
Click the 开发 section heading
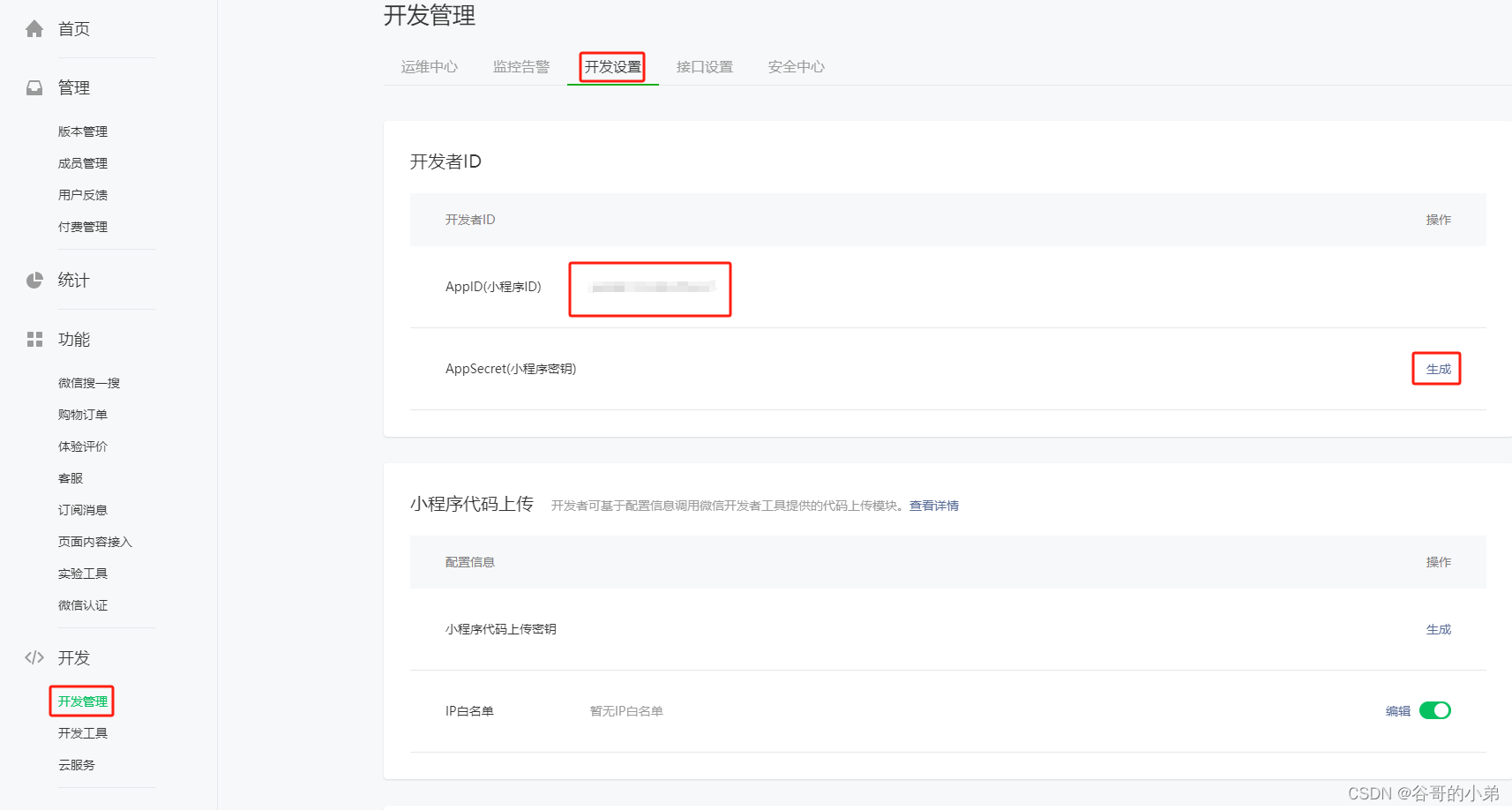(74, 658)
